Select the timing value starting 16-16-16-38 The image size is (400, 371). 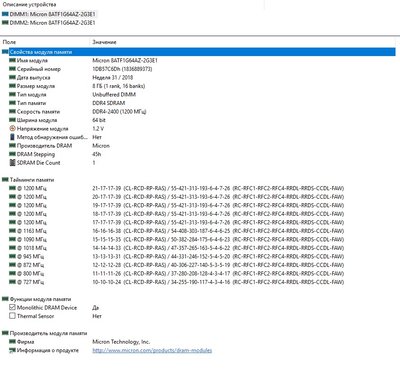(x=218, y=231)
